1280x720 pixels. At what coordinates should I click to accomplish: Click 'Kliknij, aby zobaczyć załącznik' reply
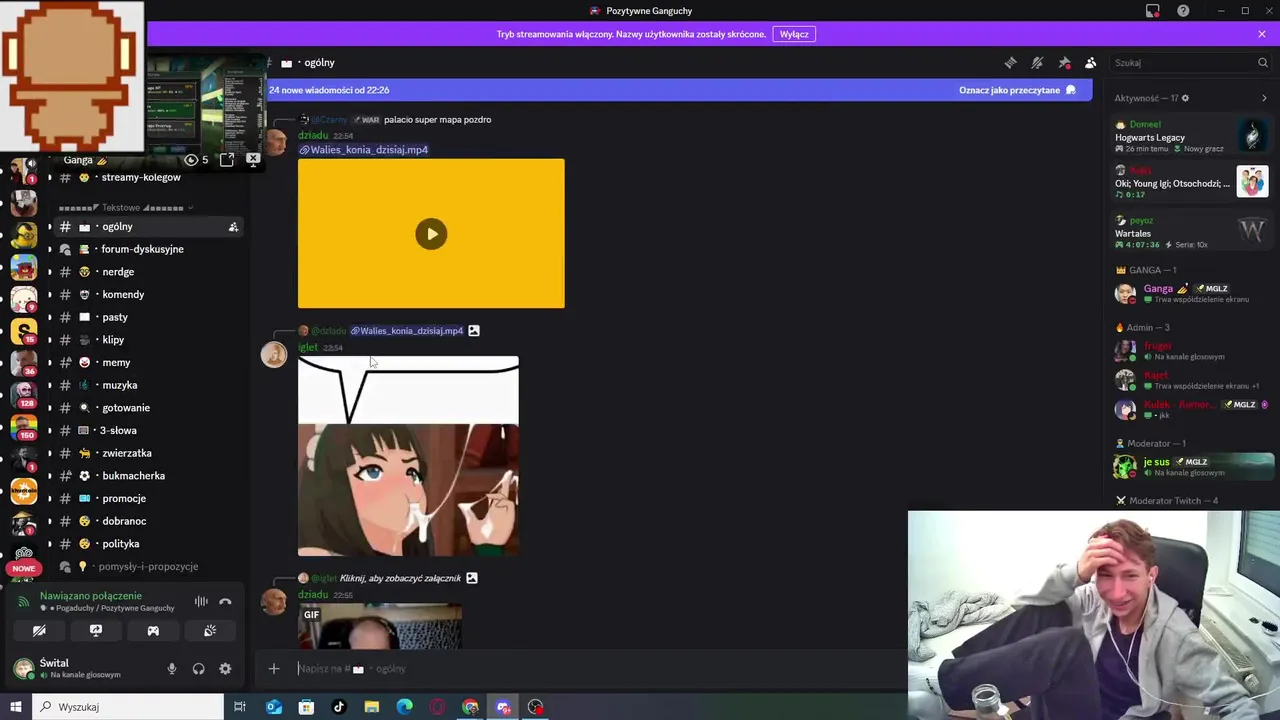(400, 578)
